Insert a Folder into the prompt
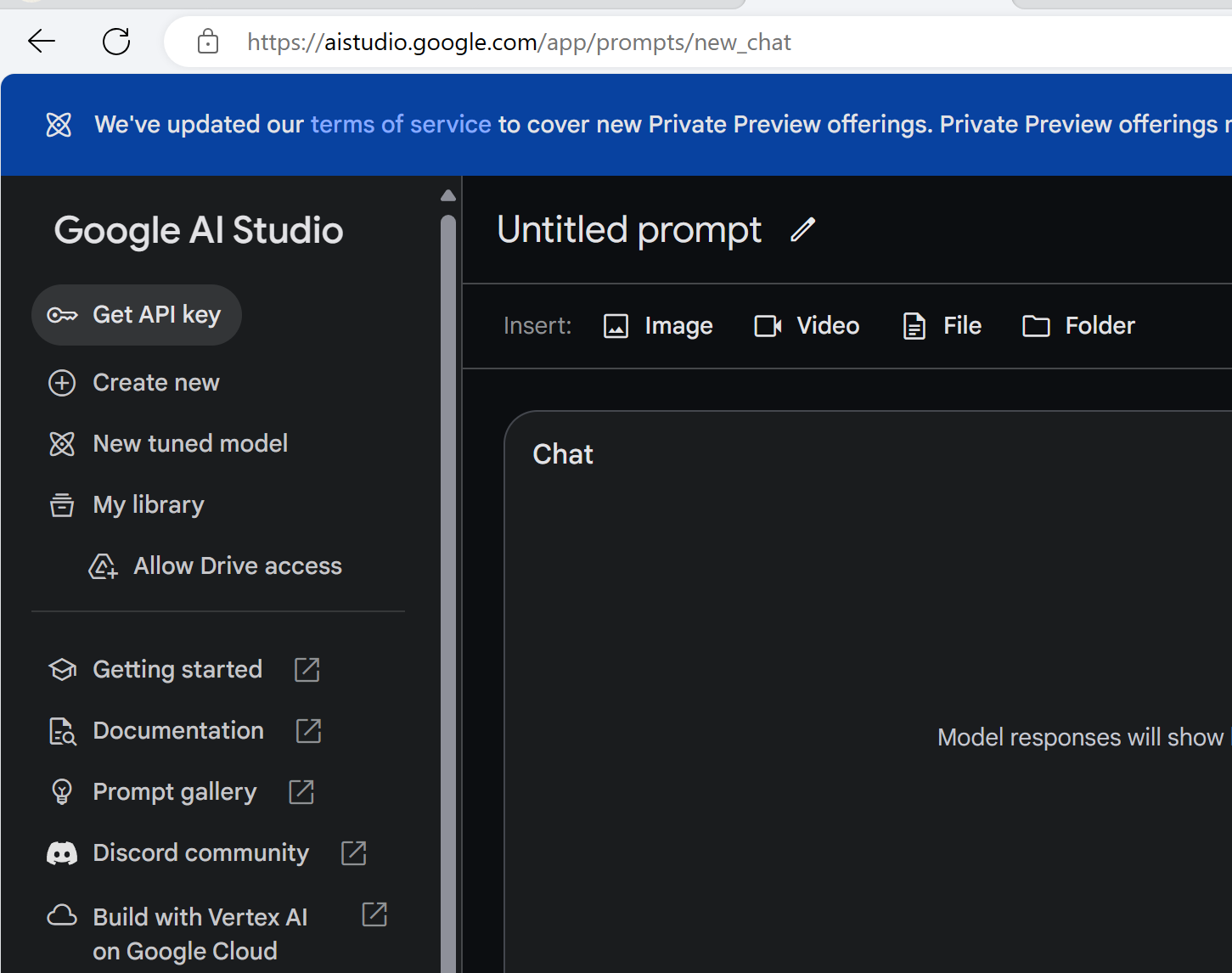 [1078, 326]
